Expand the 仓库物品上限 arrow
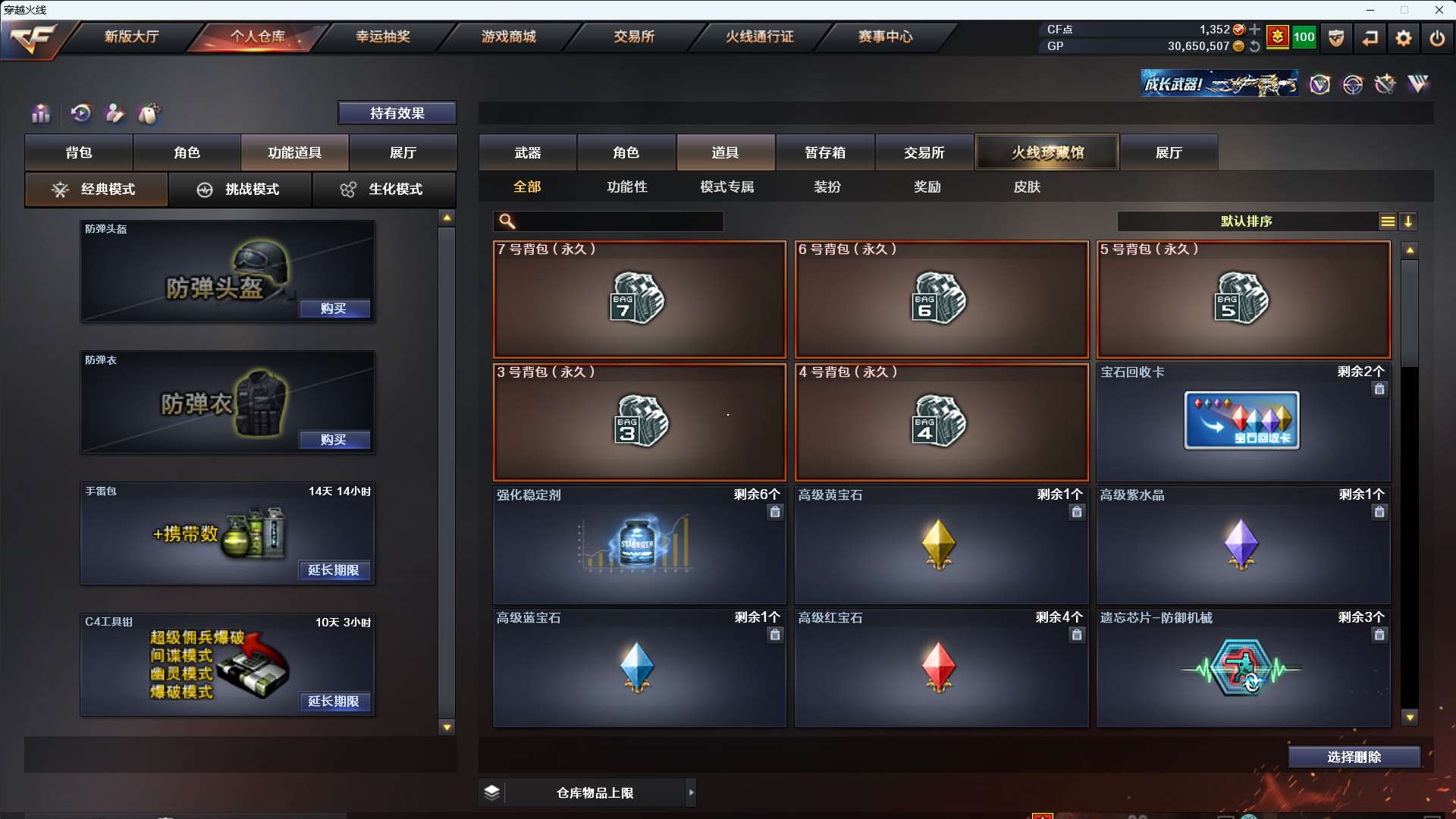 [691, 792]
